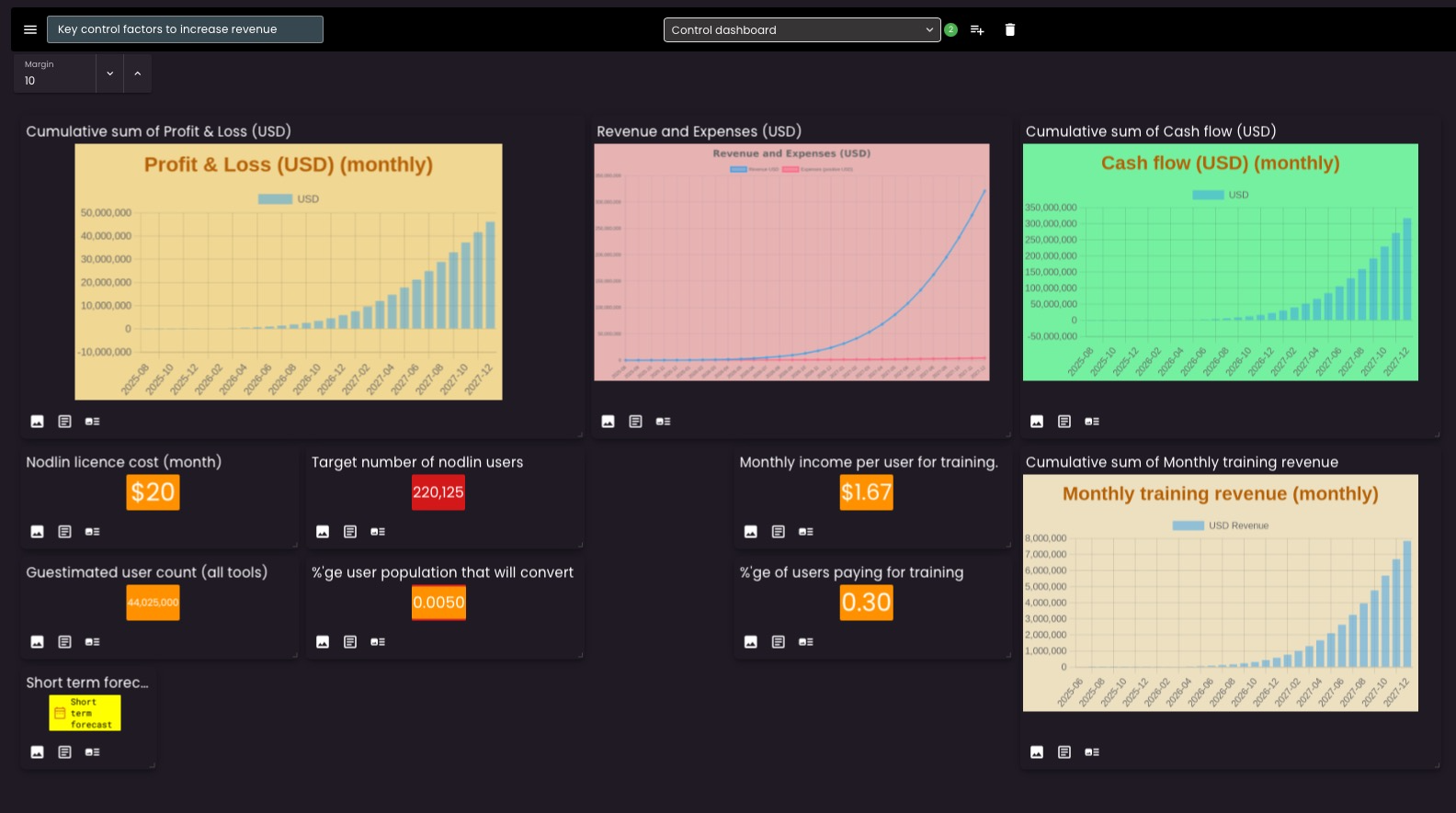Click image icon under Nodlin licence cost
This screenshot has height=813, width=1456.
click(x=38, y=532)
